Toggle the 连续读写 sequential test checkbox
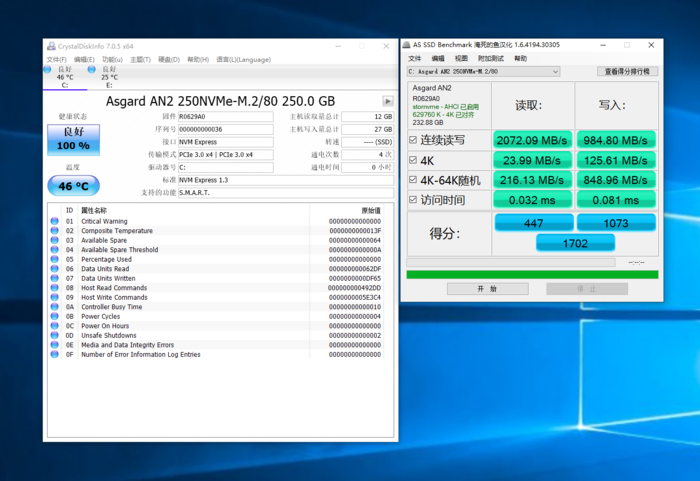This screenshot has height=481, width=700. 413,140
